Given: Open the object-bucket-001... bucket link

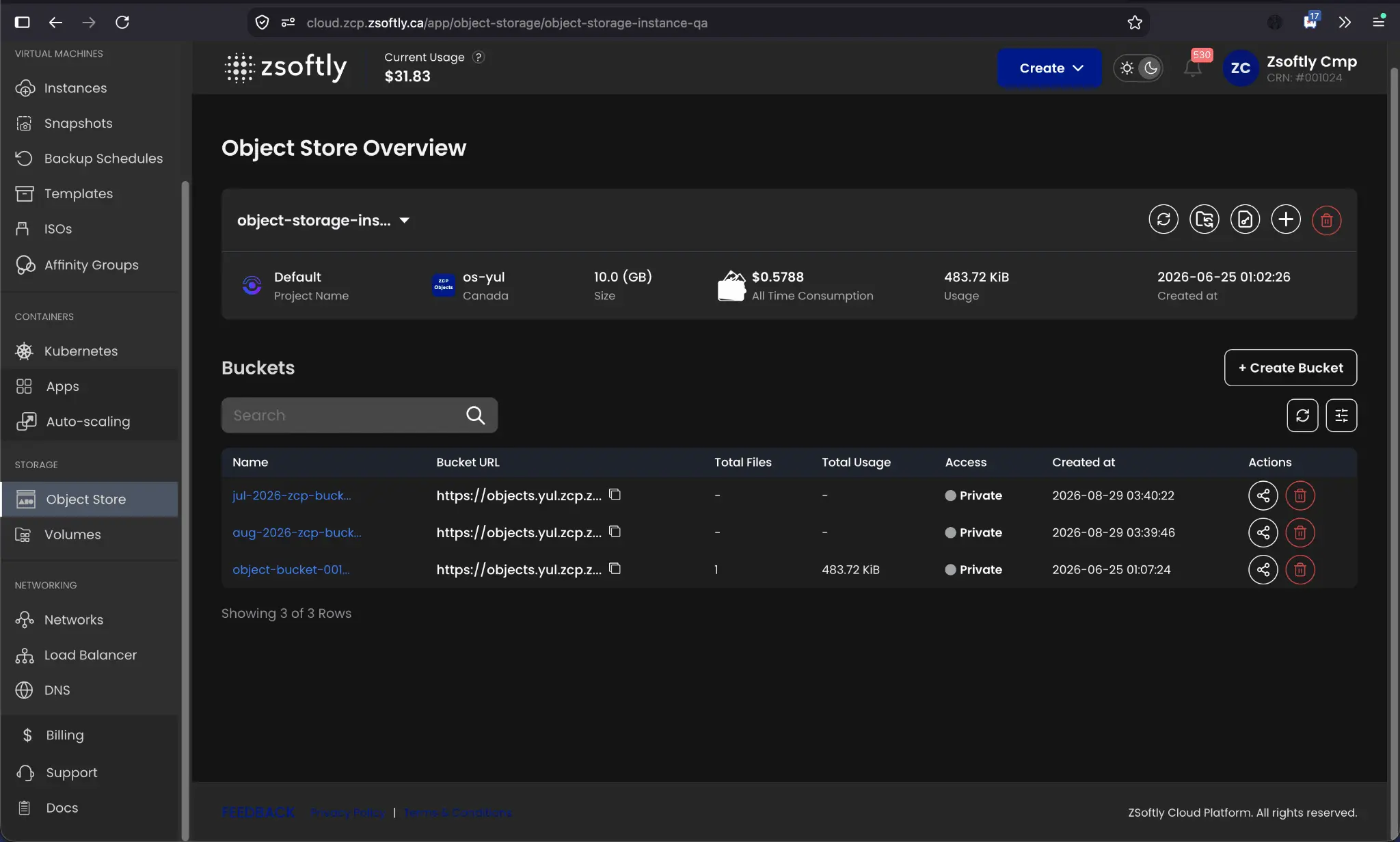Looking at the screenshot, I should [x=291, y=569].
